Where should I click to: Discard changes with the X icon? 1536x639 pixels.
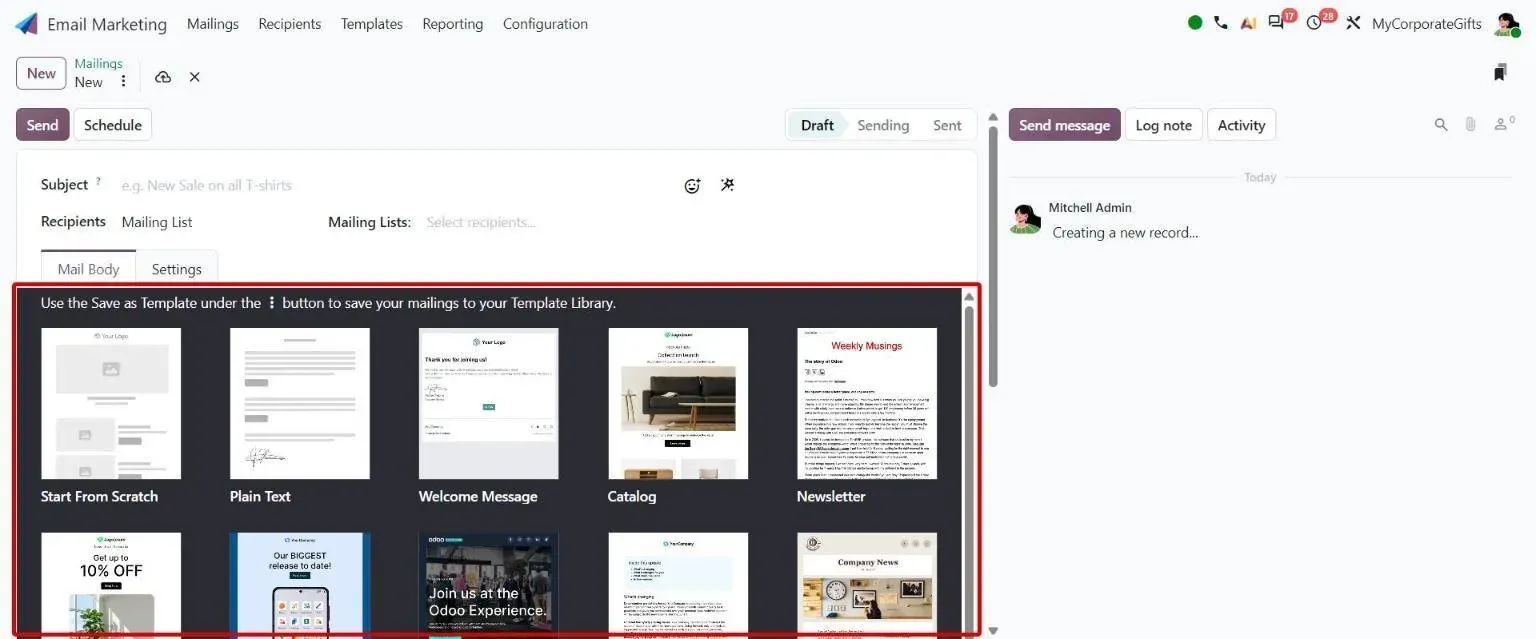195,77
